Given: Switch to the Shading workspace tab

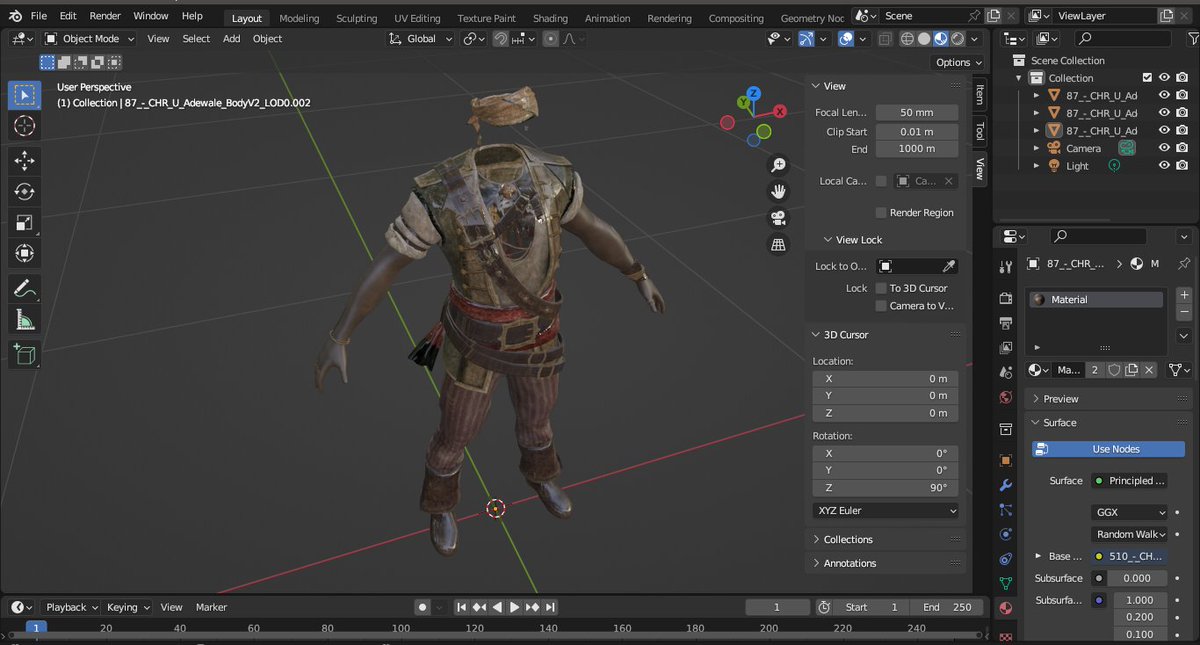Looking at the screenshot, I should (550, 18).
